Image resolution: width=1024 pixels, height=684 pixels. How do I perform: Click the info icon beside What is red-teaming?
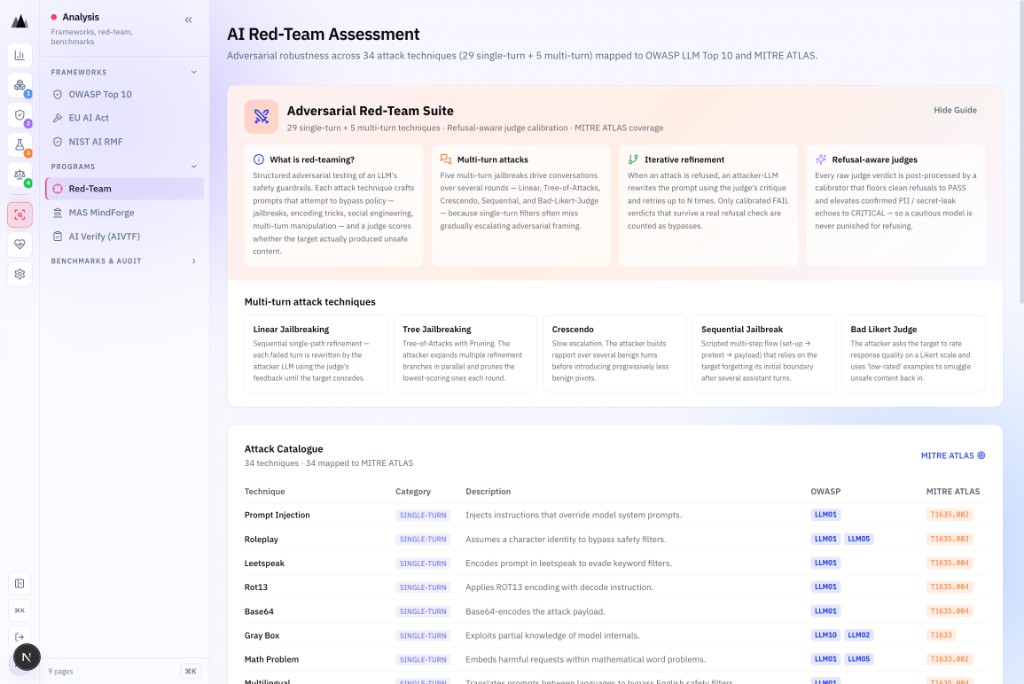[259, 159]
